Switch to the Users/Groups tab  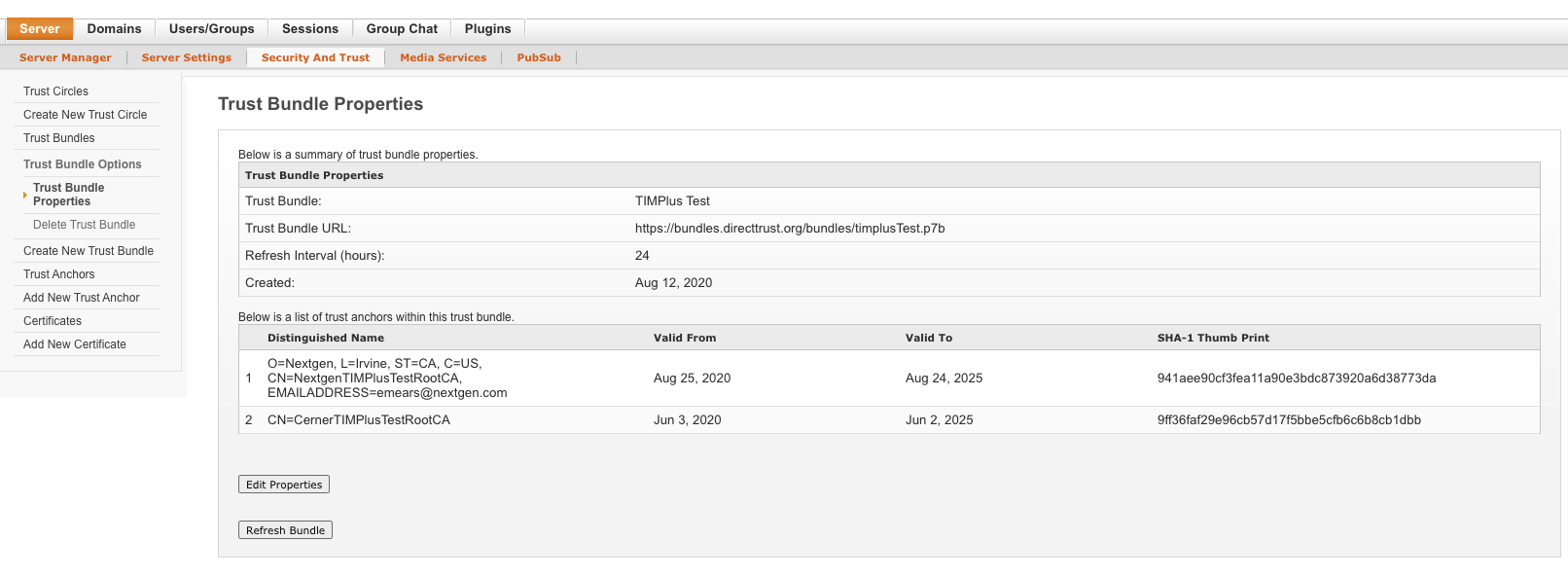(211, 29)
